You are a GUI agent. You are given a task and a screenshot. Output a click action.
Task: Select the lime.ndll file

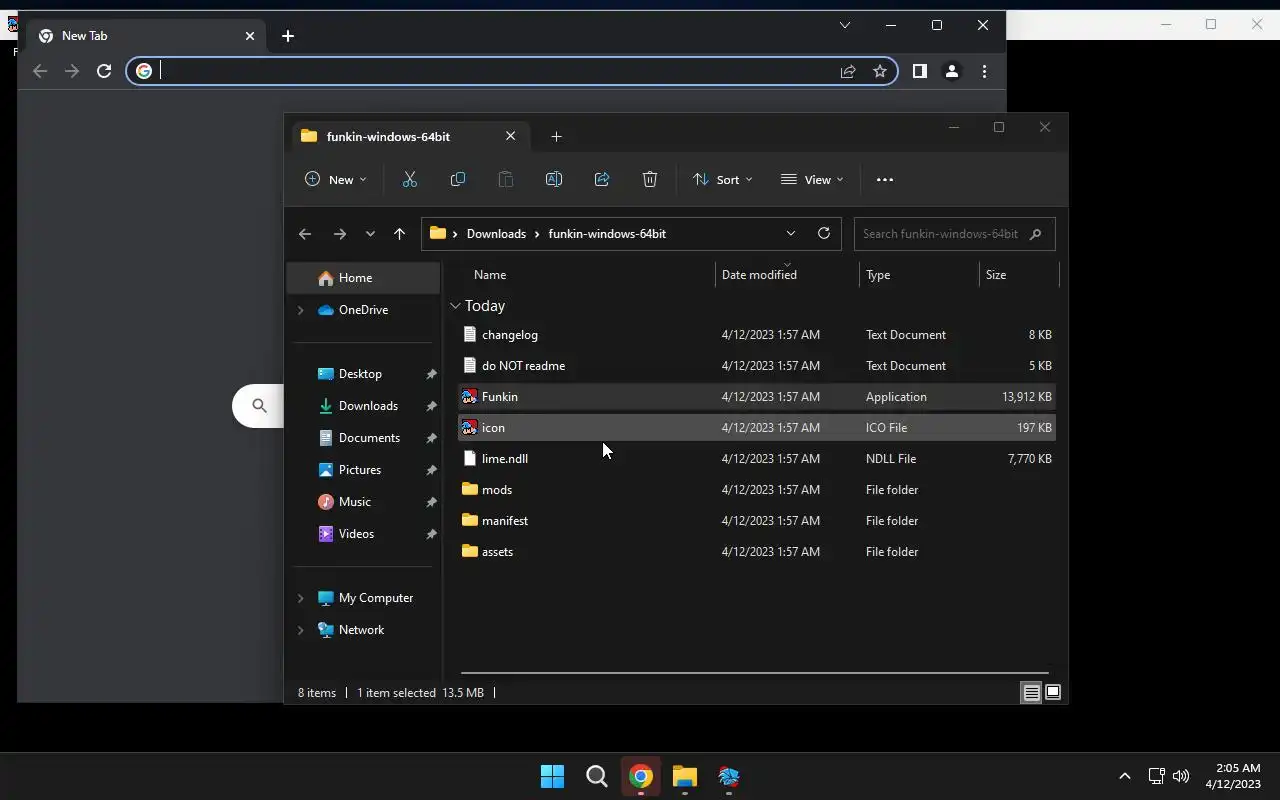coord(756,459)
